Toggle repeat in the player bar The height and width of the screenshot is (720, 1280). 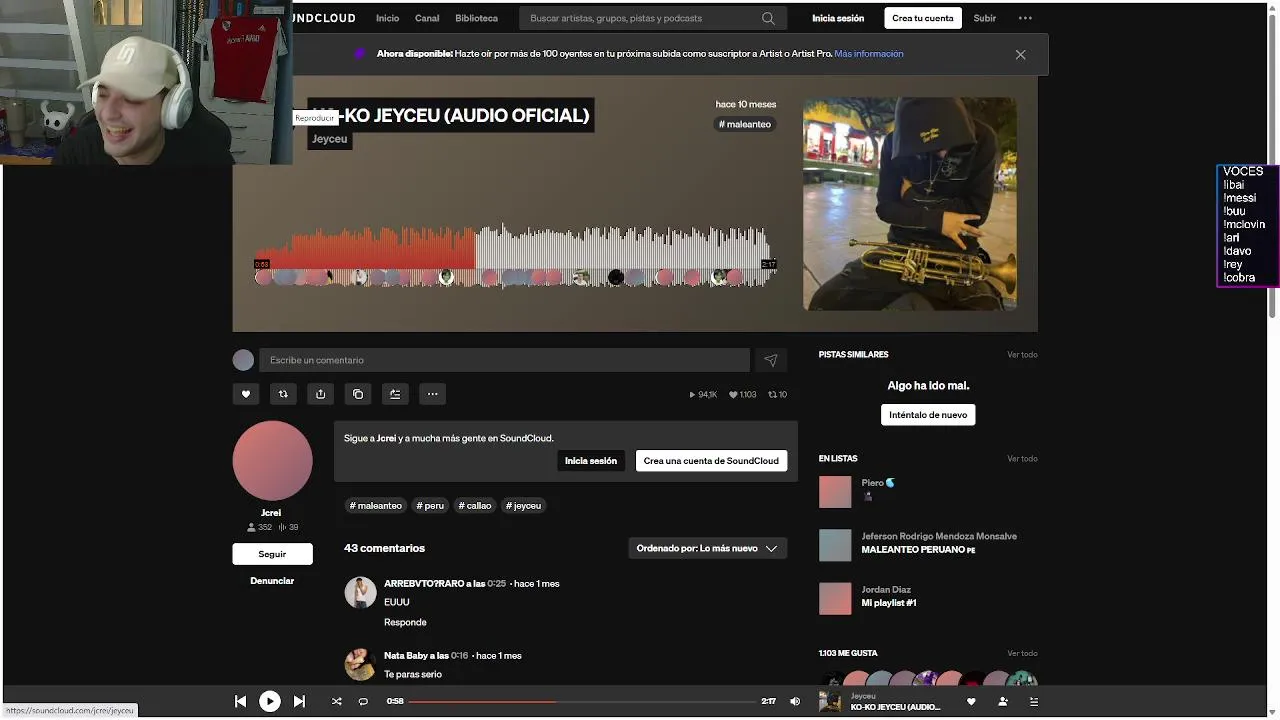click(363, 702)
